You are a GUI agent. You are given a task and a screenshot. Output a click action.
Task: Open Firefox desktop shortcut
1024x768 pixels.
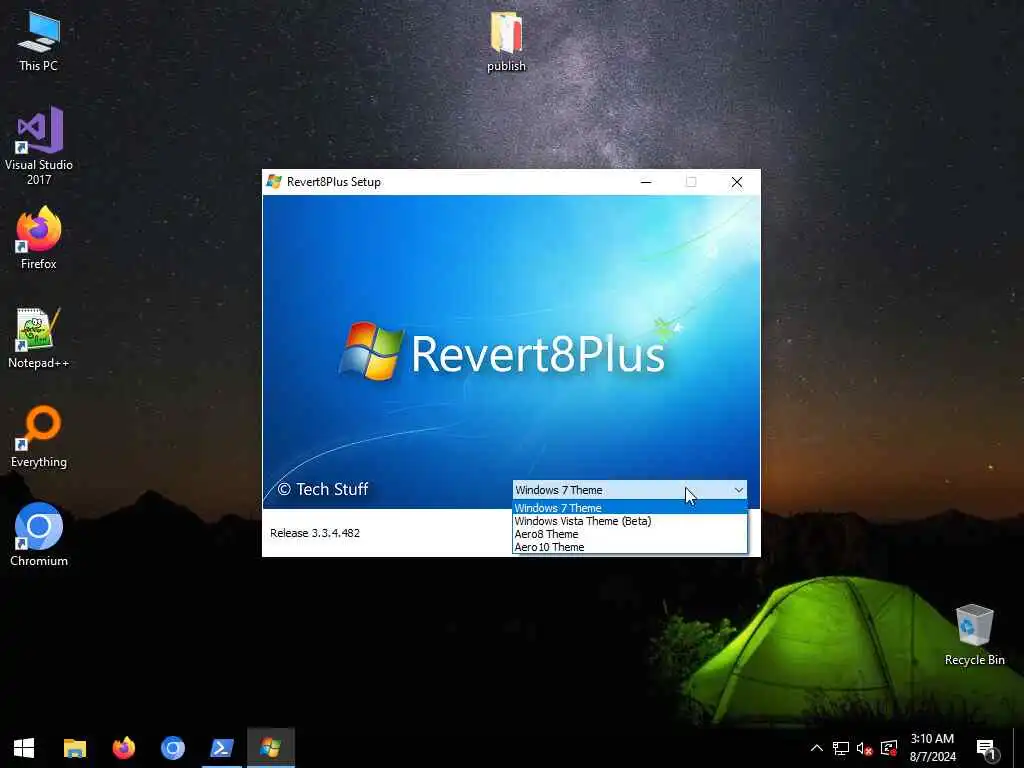tap(39, 238)
